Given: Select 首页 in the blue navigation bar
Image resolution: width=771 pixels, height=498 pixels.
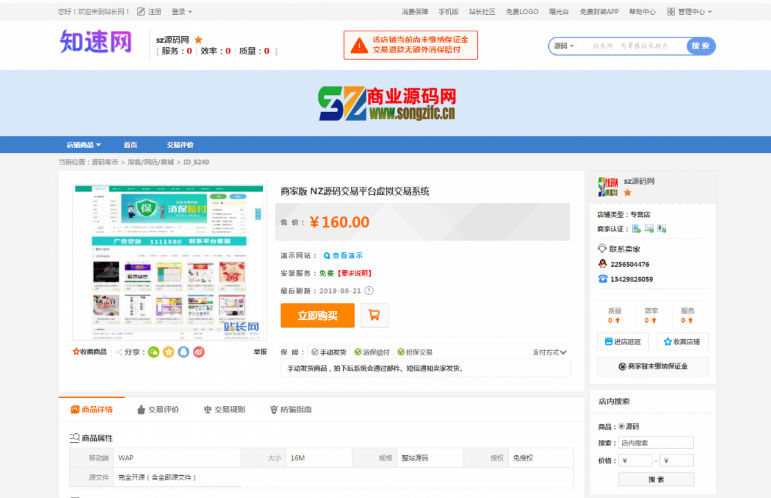Looking at the screenshot, I should (x=130, y=145).
